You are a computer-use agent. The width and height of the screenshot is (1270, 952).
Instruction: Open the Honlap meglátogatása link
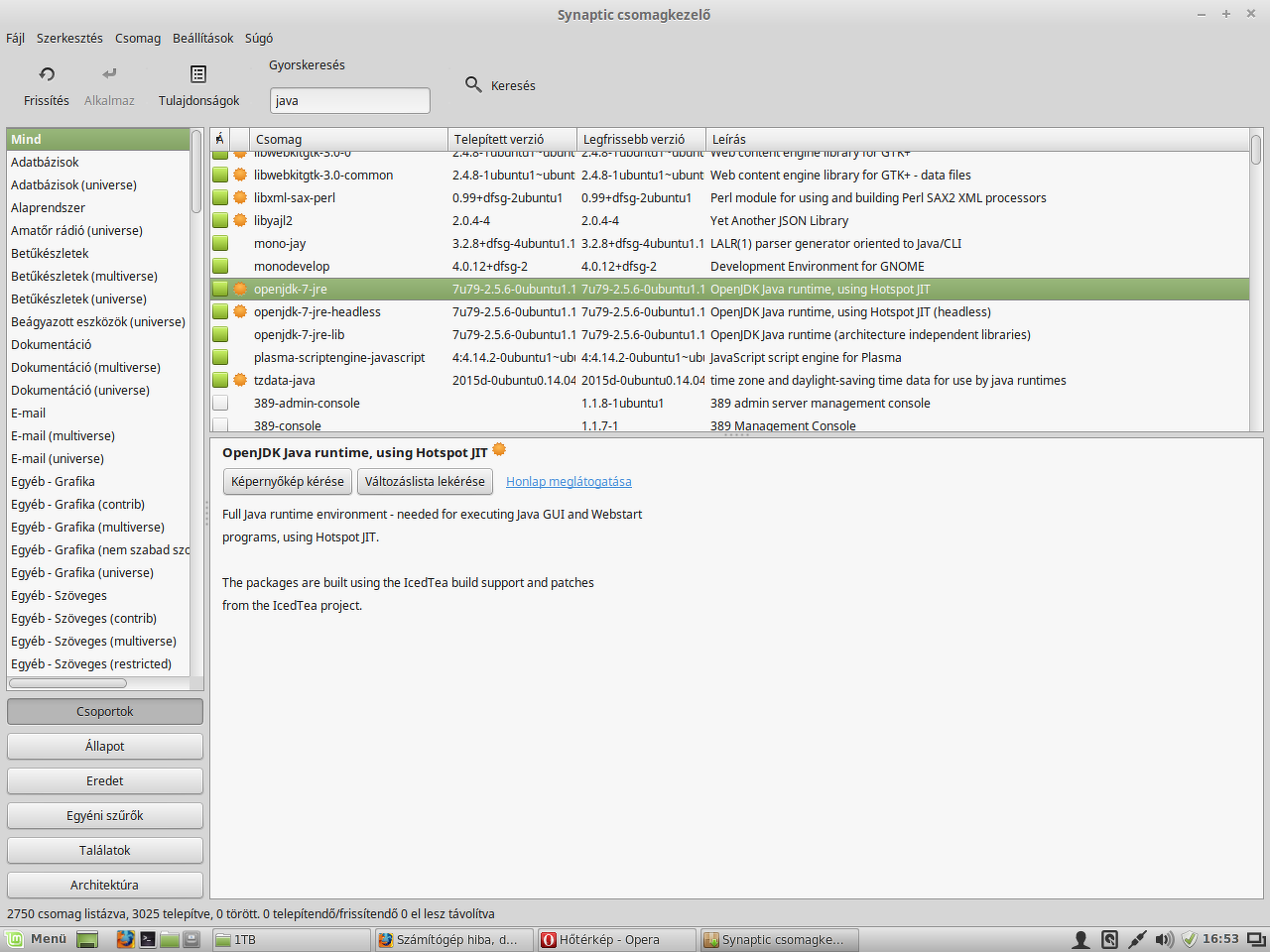pos(569,482)
